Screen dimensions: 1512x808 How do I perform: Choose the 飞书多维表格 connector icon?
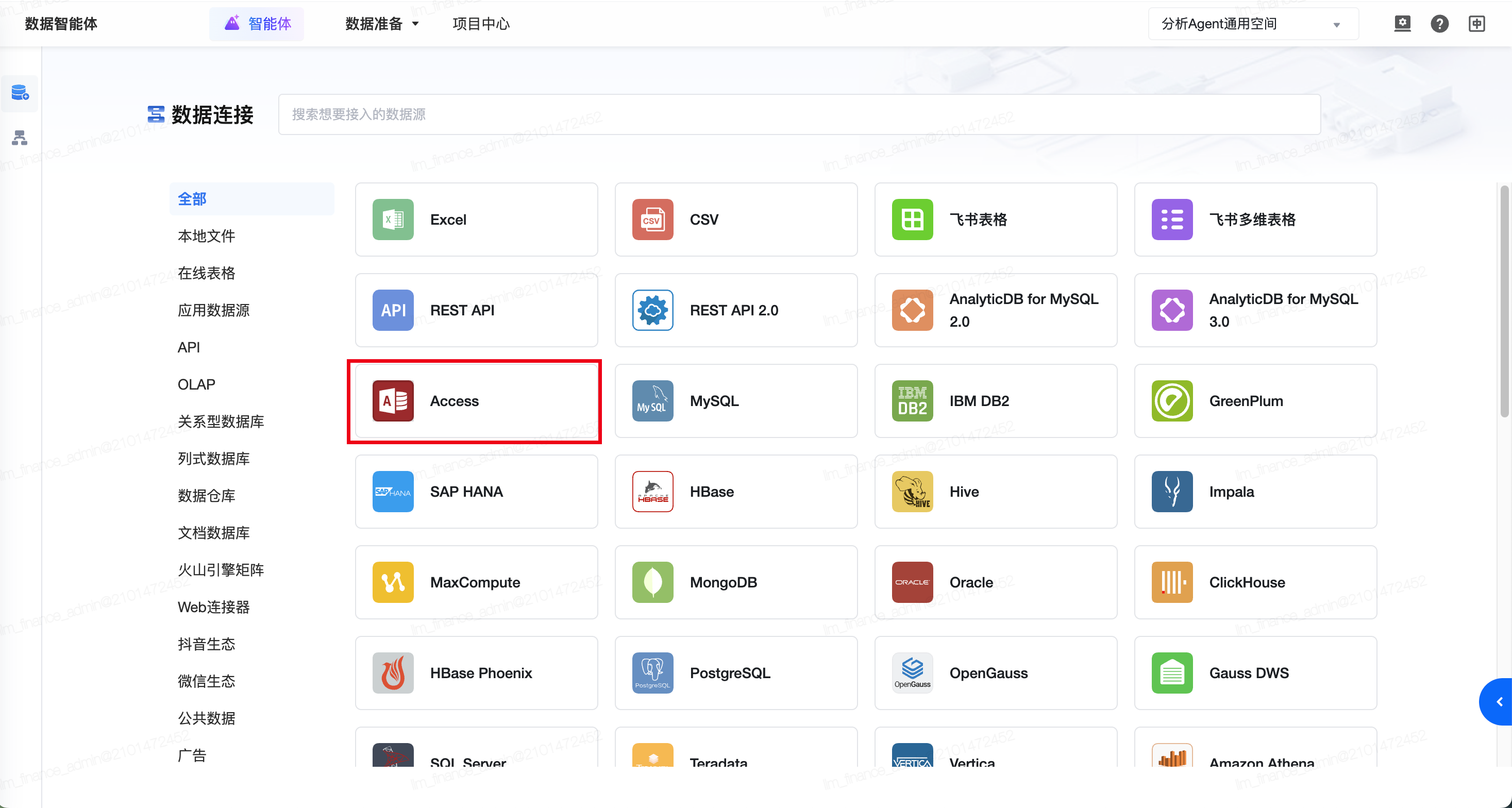1171,220
